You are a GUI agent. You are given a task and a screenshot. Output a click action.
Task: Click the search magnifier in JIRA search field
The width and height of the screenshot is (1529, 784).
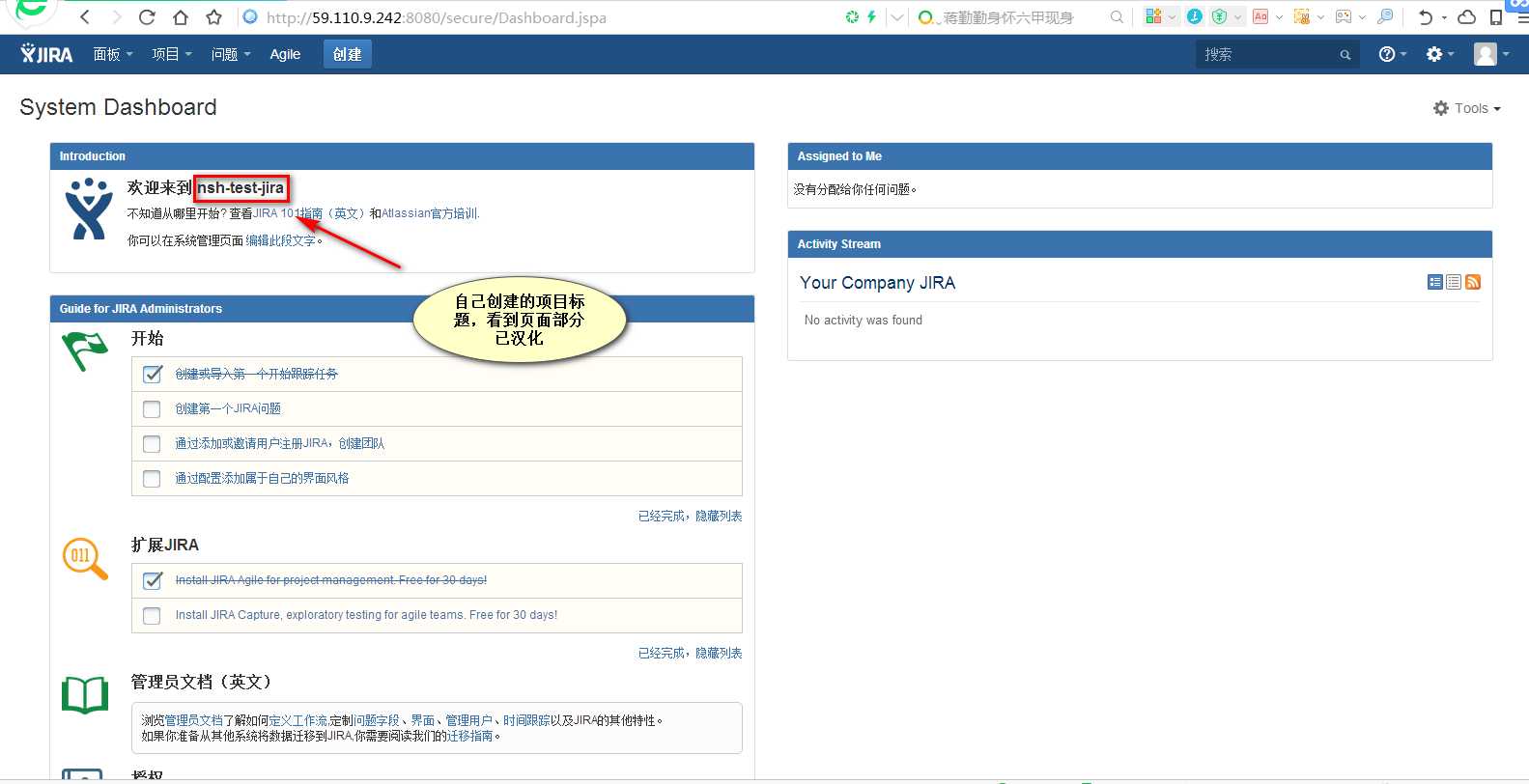pyautogui.click(x=1345, y=55)
